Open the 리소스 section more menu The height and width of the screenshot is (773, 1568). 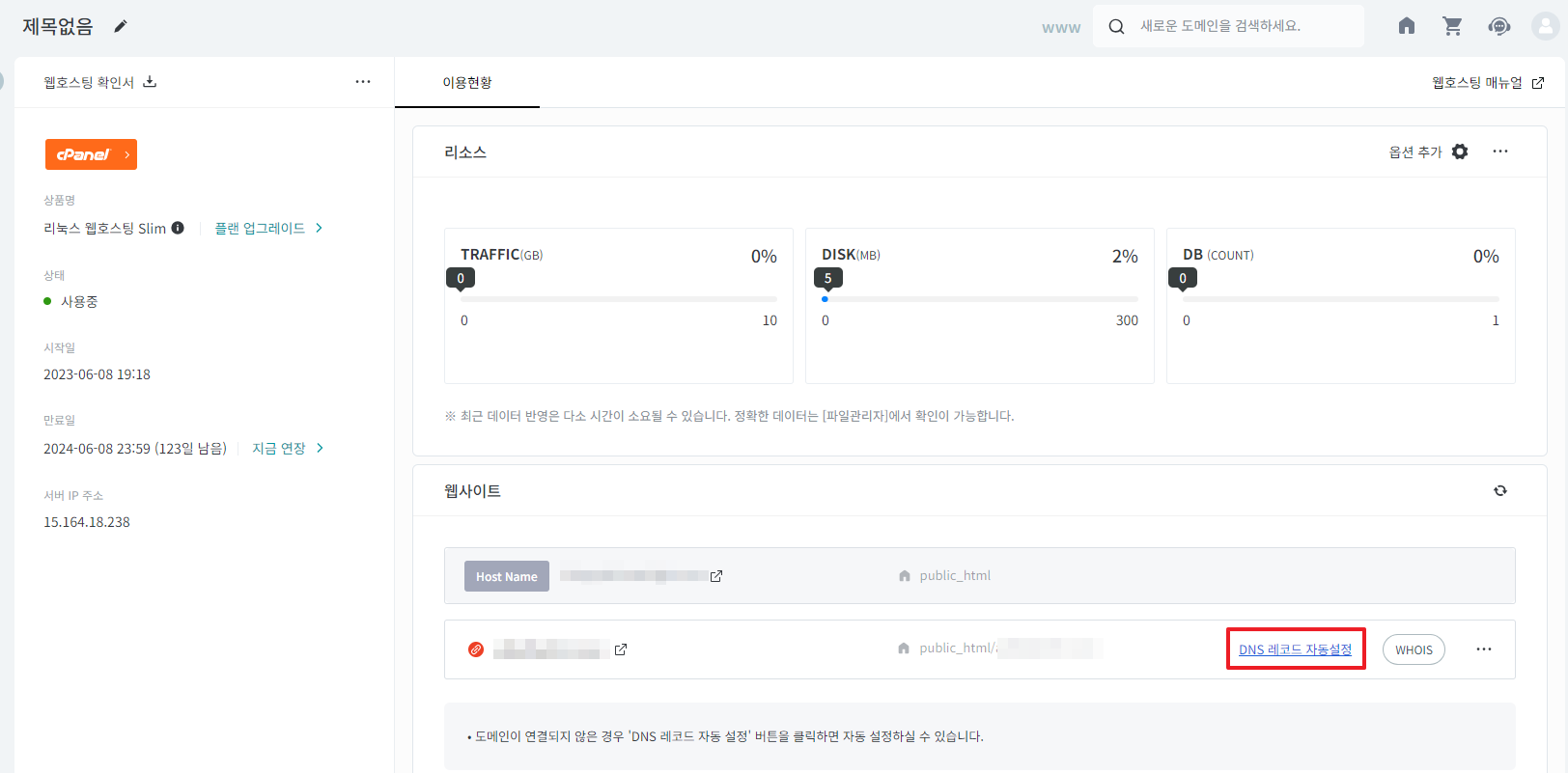tap(1500, 152)
